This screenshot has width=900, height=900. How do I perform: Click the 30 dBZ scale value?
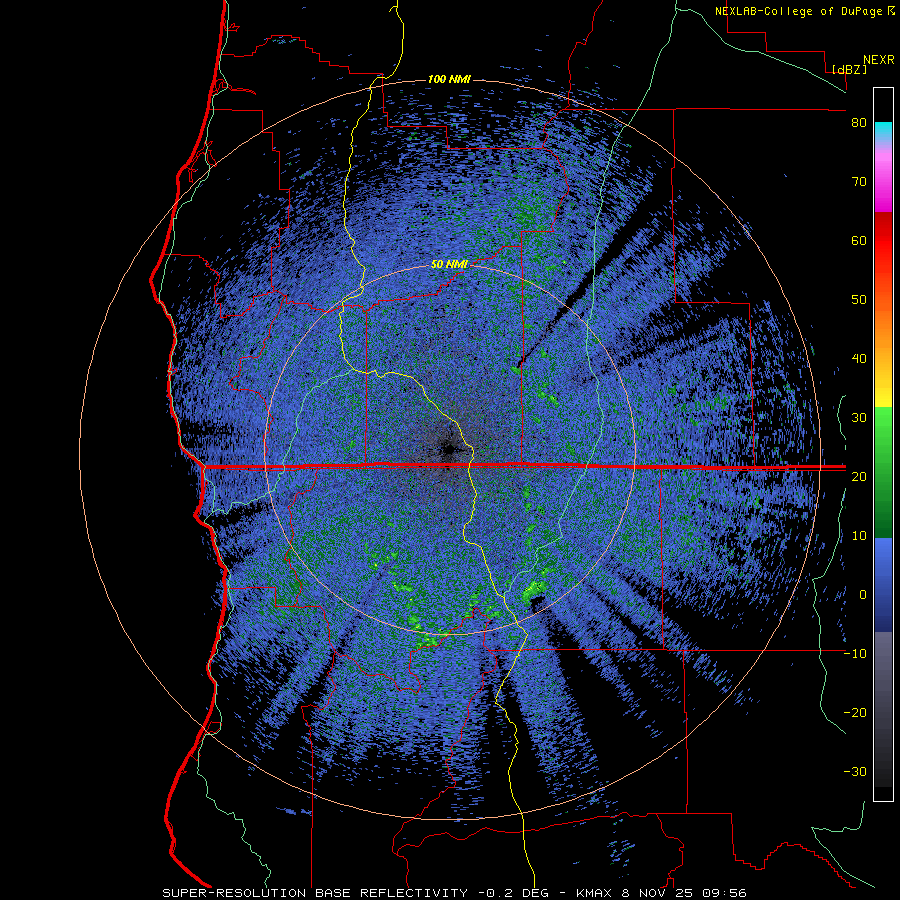pyautogui.click(x=859, y=418)
